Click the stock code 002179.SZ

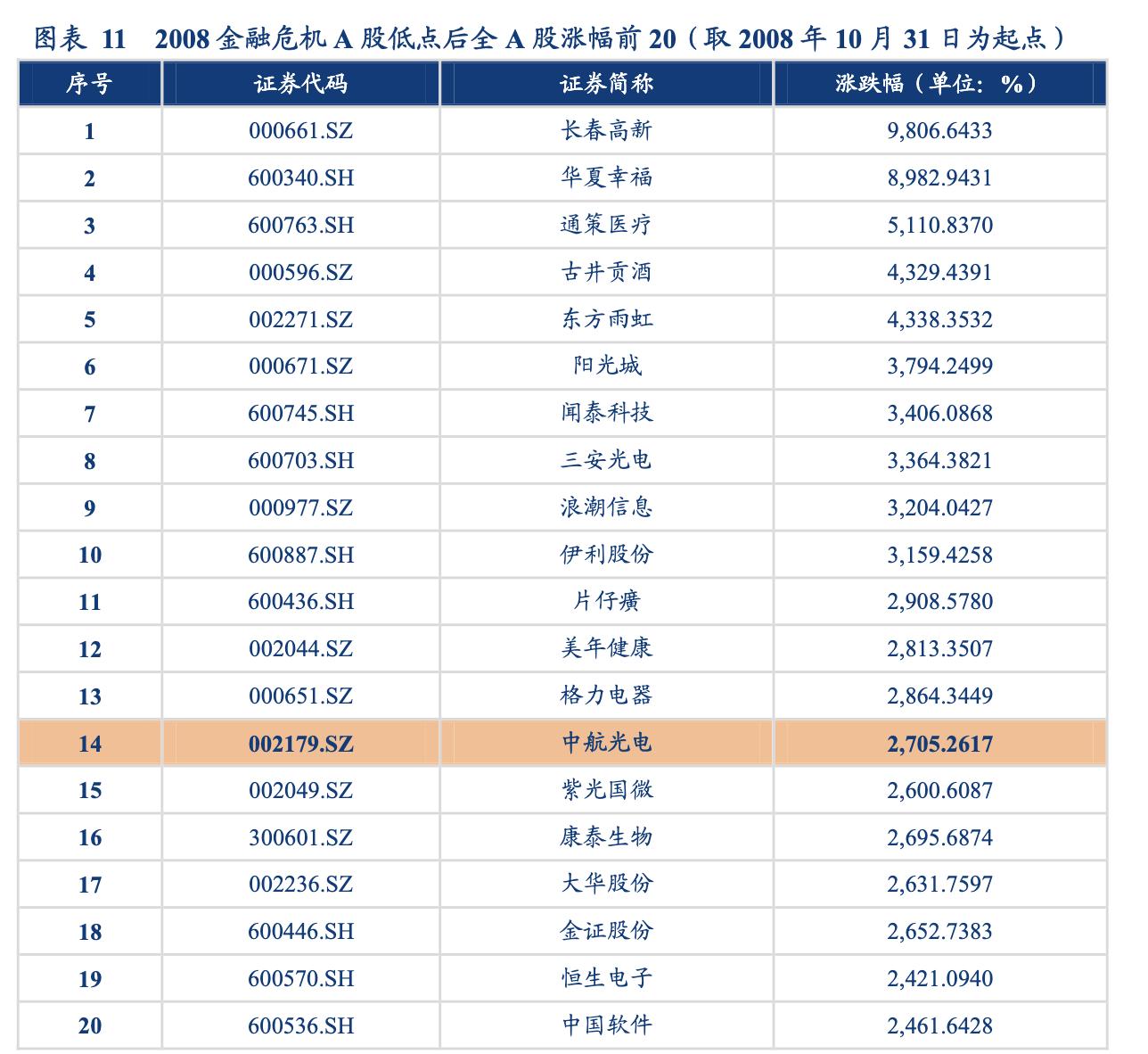[300, 743]
